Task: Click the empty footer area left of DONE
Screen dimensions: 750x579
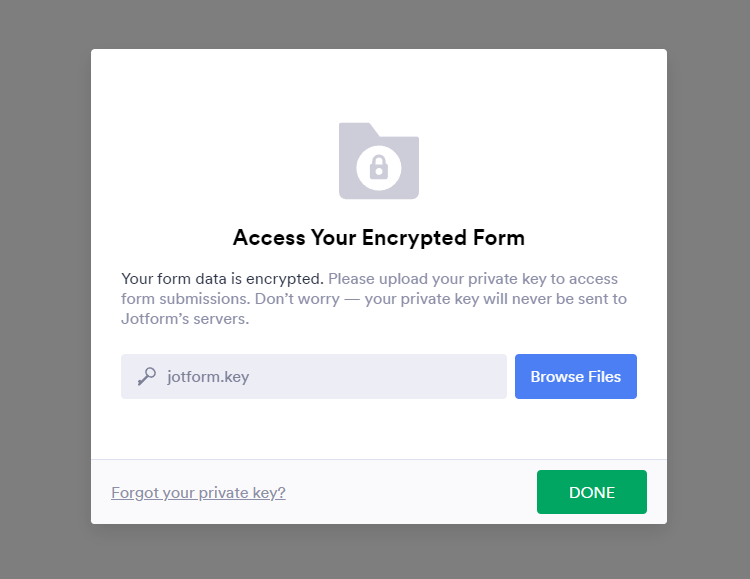Action: click(410, 492)
